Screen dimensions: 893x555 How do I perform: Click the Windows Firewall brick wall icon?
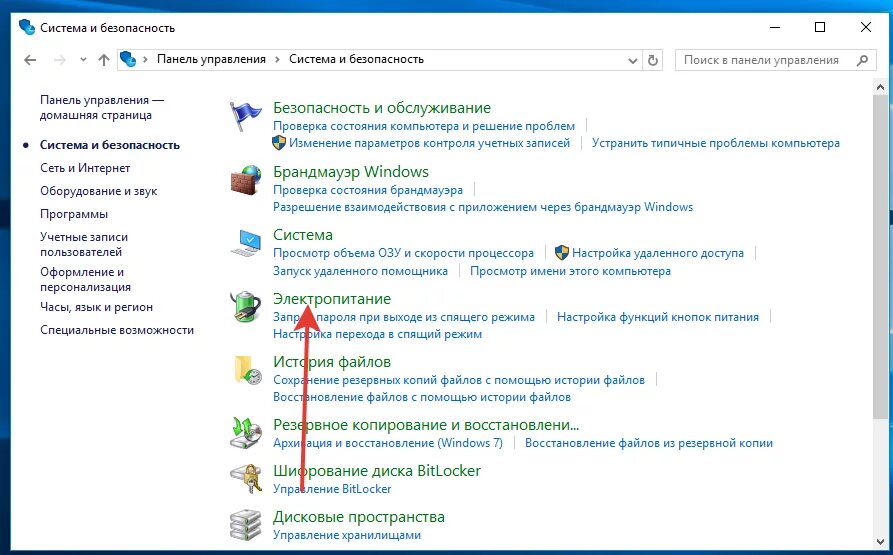coord(245,180)
